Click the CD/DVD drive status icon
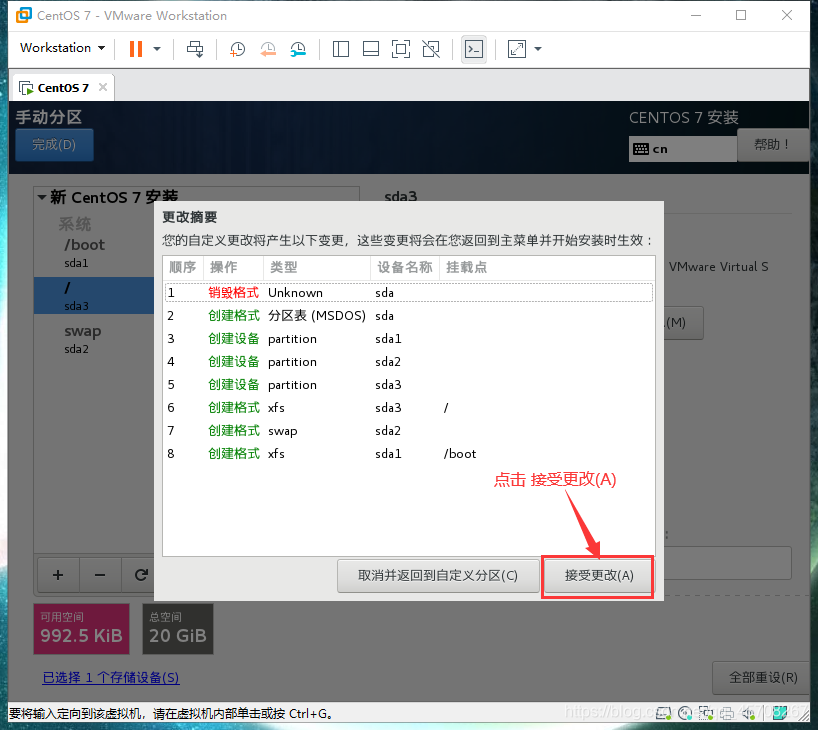 (685, 713)
